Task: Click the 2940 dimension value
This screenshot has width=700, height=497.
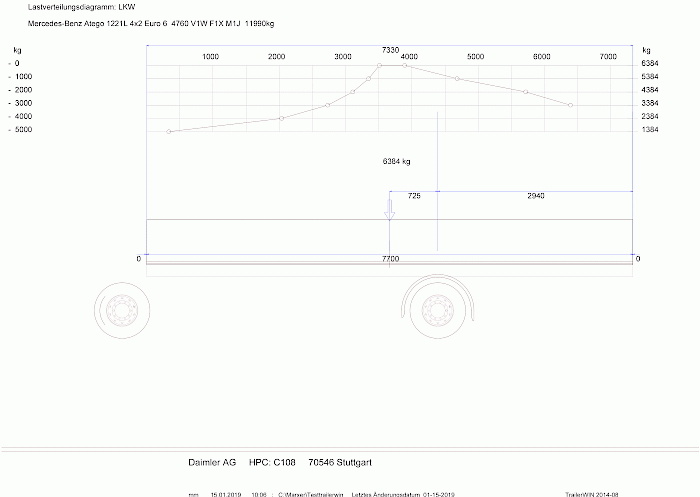Action: (535, 196)
